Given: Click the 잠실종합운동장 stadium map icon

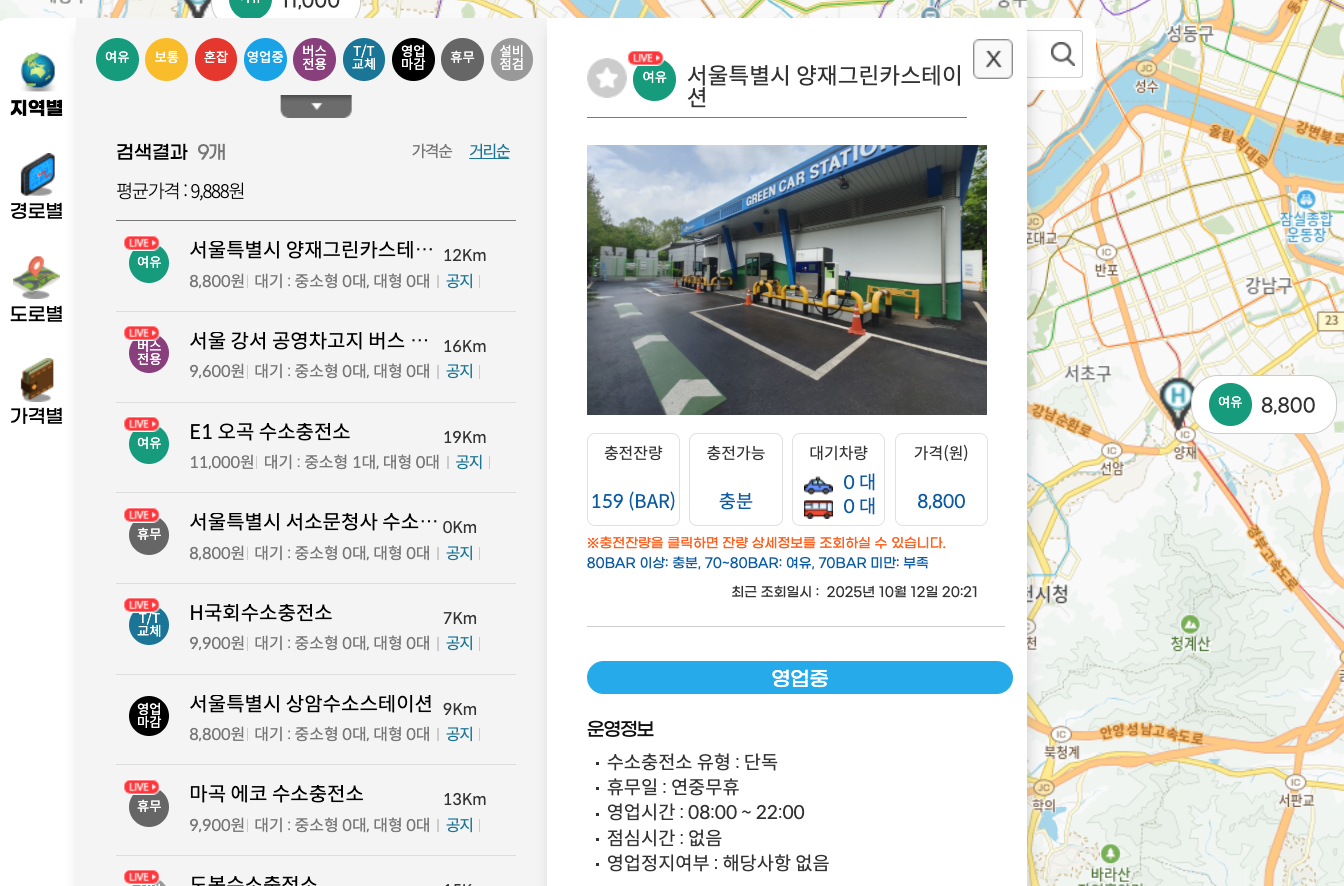Looking at the screenshot, I should click(1306, 200).
